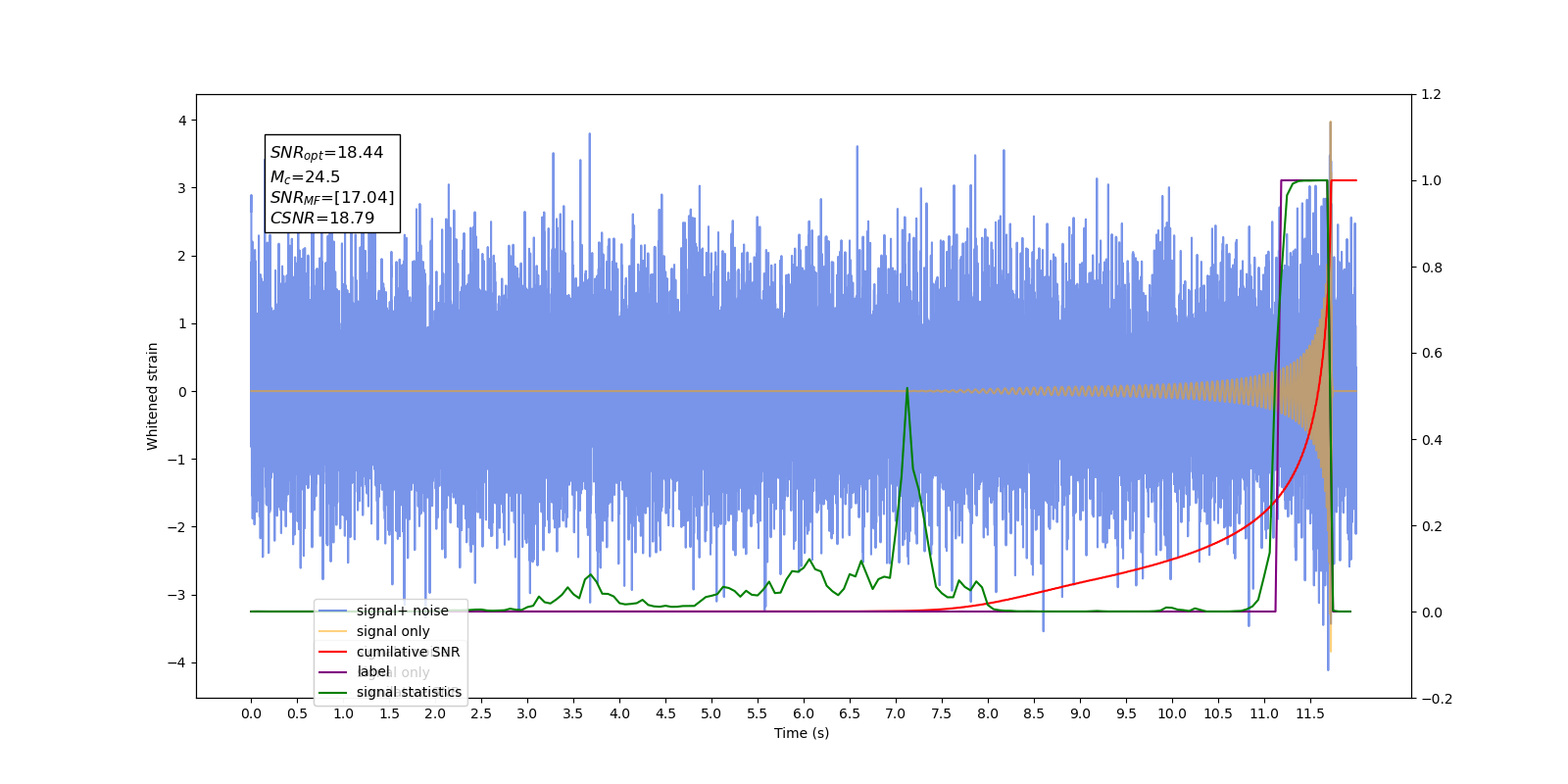Screen dimensions: 1568x784
Task: Click the CSNR=18.79 annotation text
Action: point(322,219)
